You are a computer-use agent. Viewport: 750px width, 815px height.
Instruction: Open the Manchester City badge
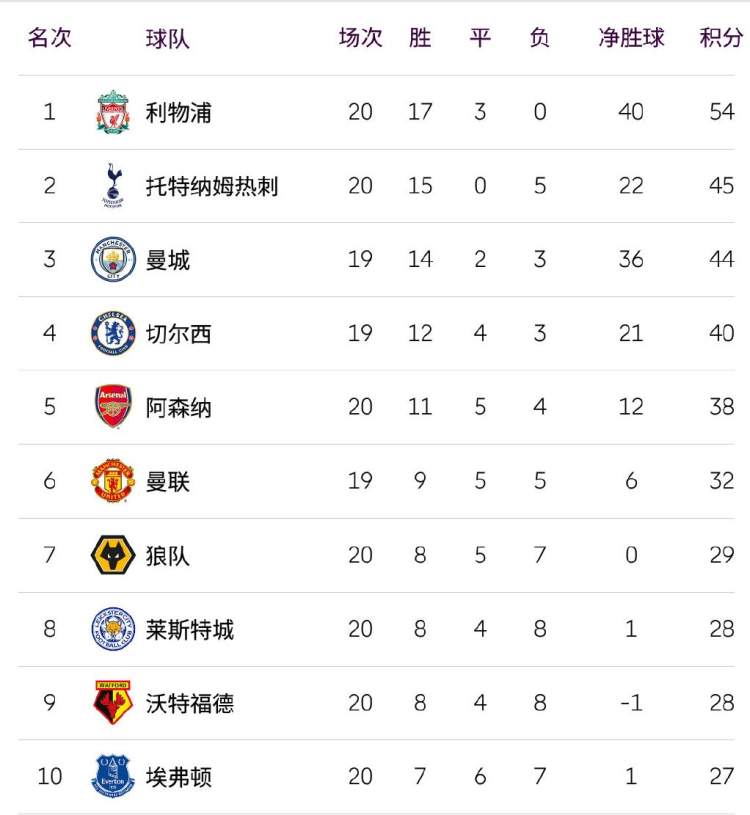pyautogui.click(x=113, y=259)
